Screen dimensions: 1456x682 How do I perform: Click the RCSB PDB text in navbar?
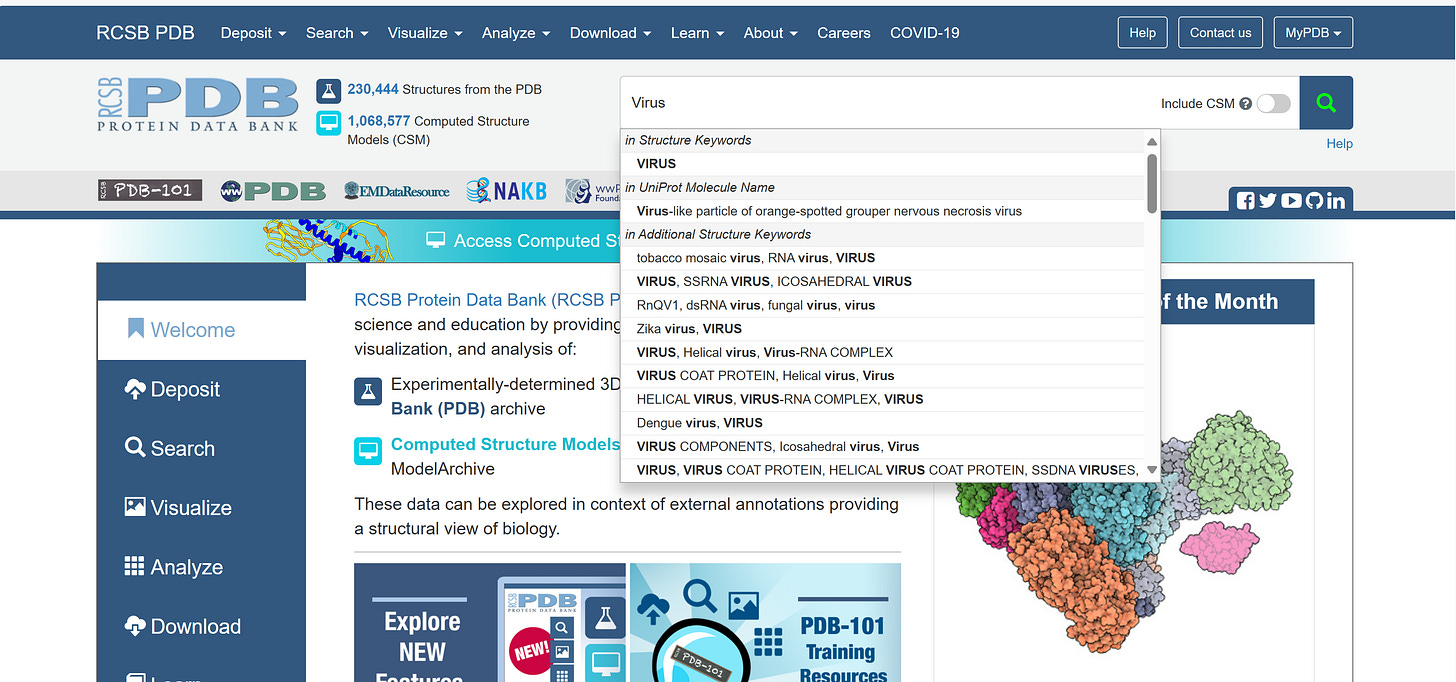145,33
